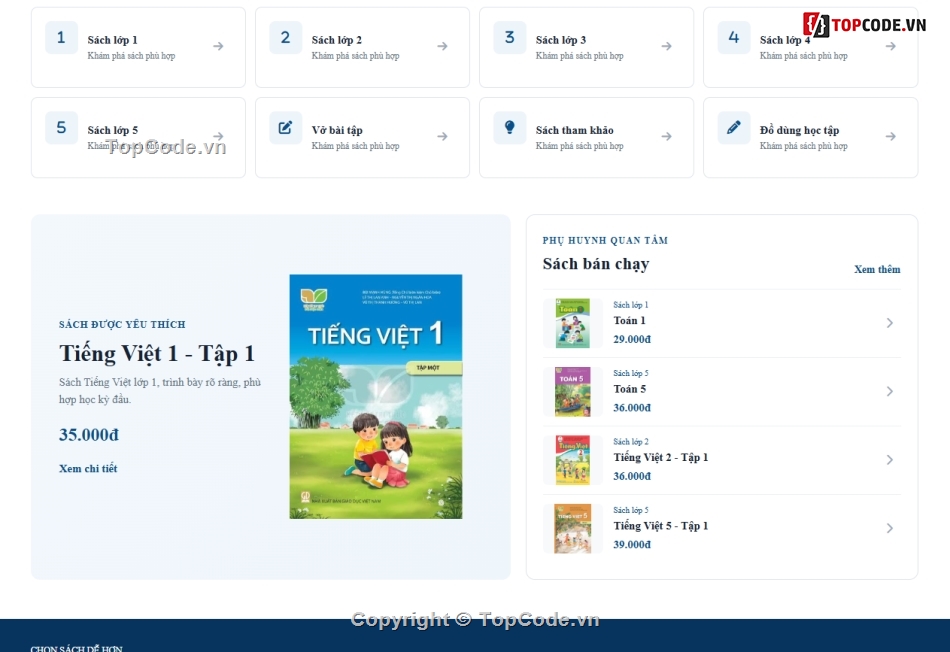Click the arrow on Vở bài tập card
Screen dimensions: 950x652
(442, 136)
